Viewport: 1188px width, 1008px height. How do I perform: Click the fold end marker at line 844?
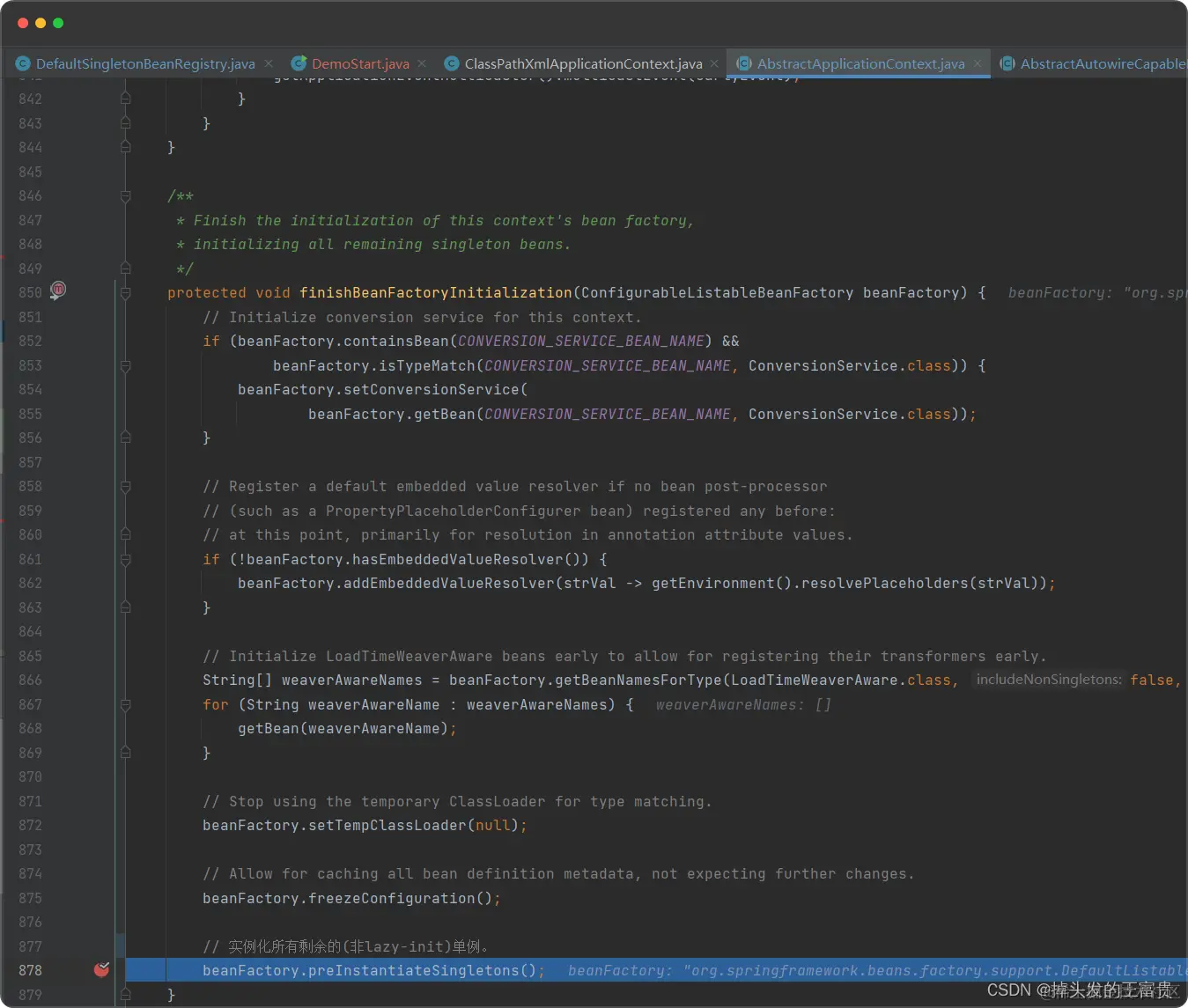coord(126,147)
